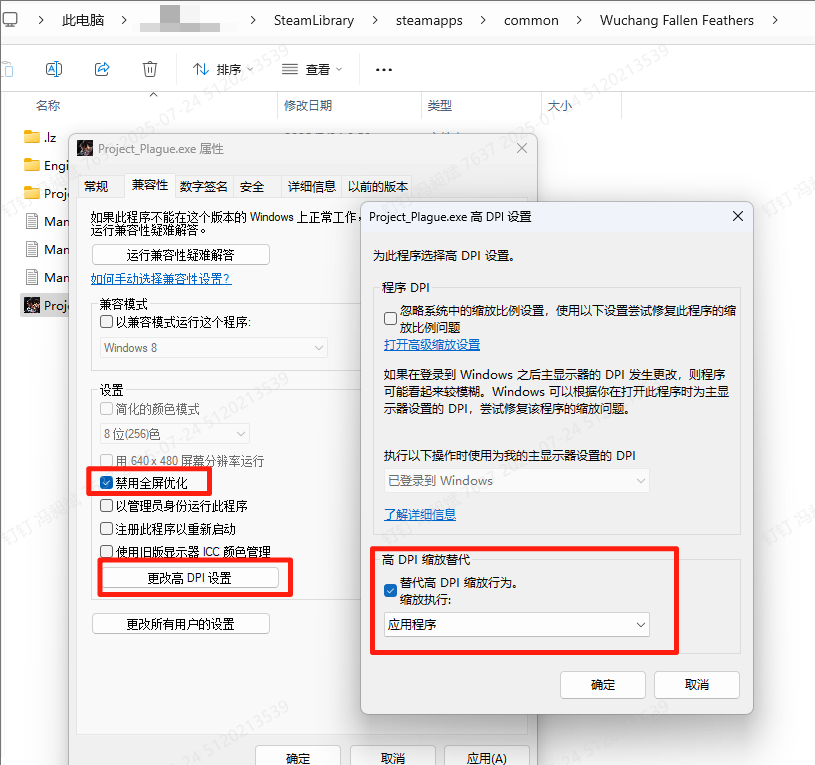The width and height of the screenshot is (815, 765).
Task: Close the Project_Plague.exe 属性 window
Action: (522, 148)
